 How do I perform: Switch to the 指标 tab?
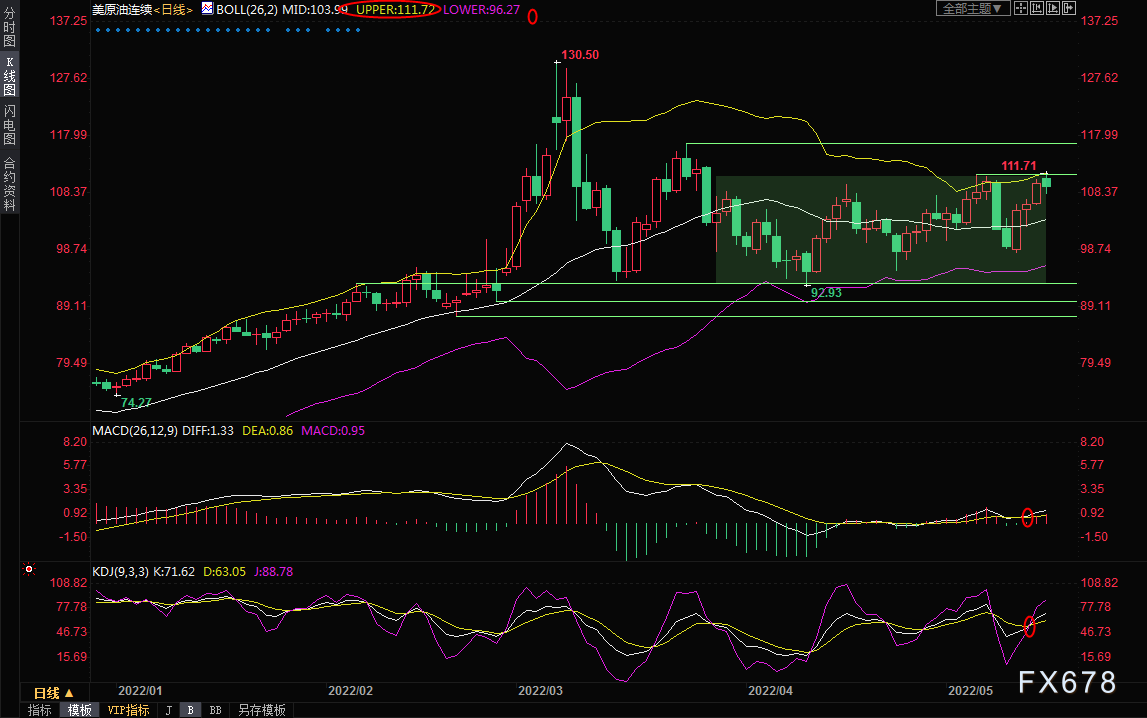coord(40,710)
